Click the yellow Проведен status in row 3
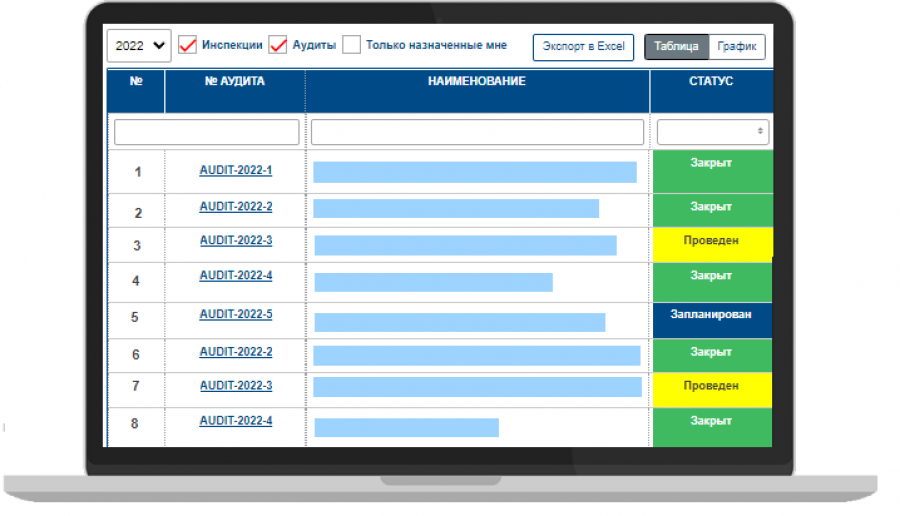 pyautogui.click(x=712, y=243)
